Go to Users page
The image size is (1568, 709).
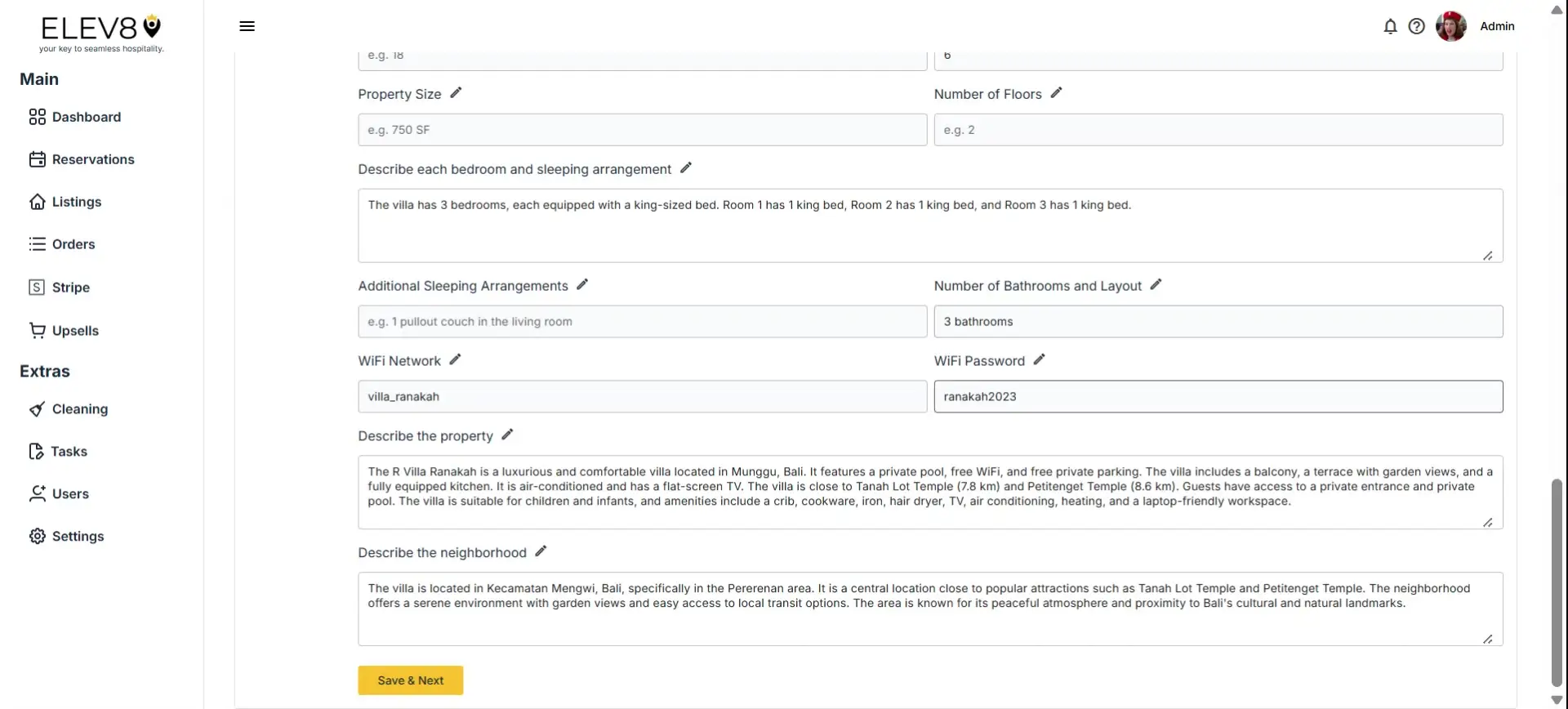point(70,494)
